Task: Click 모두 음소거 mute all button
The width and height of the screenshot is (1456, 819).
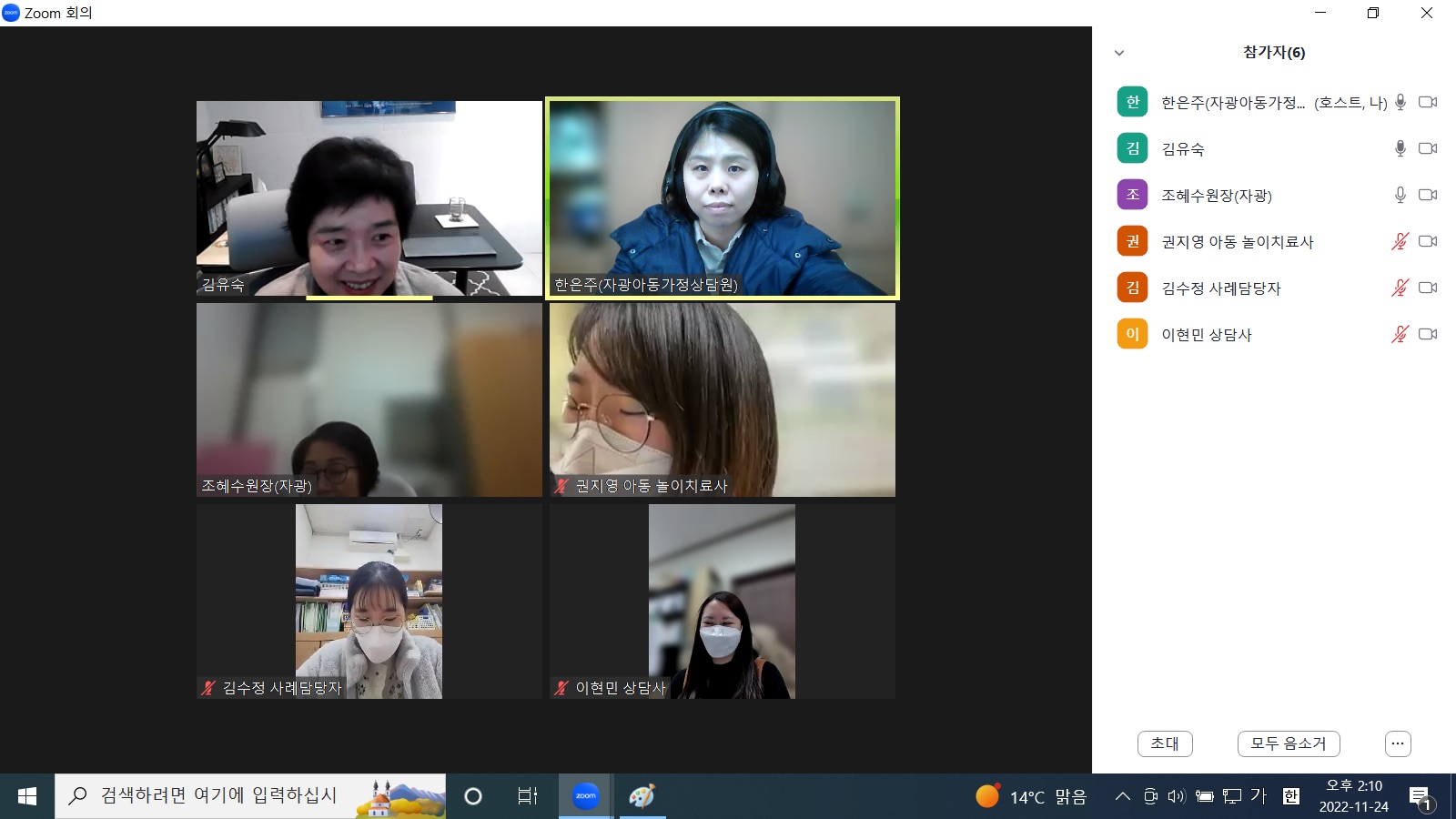Action: coord(1288,743)
